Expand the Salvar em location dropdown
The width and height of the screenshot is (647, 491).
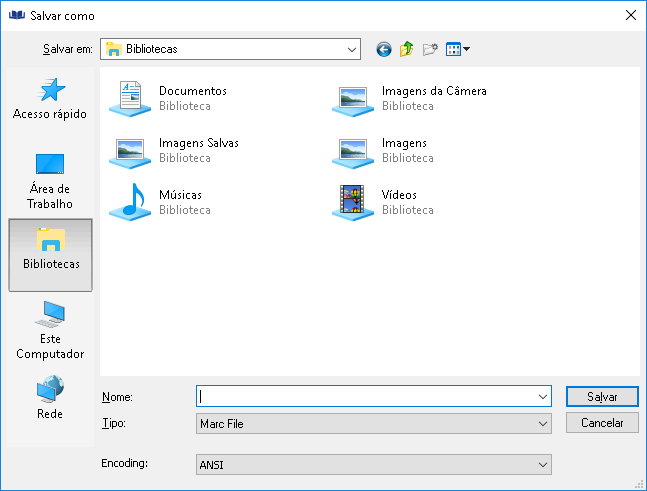pos(352,48)
